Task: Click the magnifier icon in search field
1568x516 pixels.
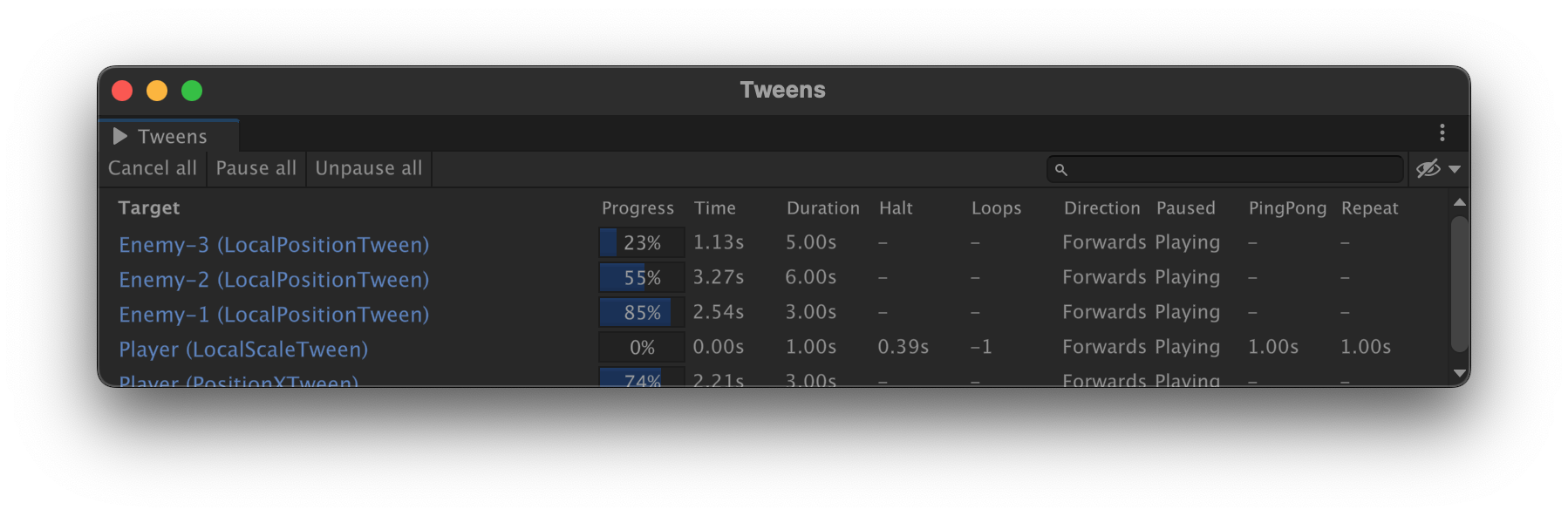Action: pyautogui.click(x=1060, y=170)
